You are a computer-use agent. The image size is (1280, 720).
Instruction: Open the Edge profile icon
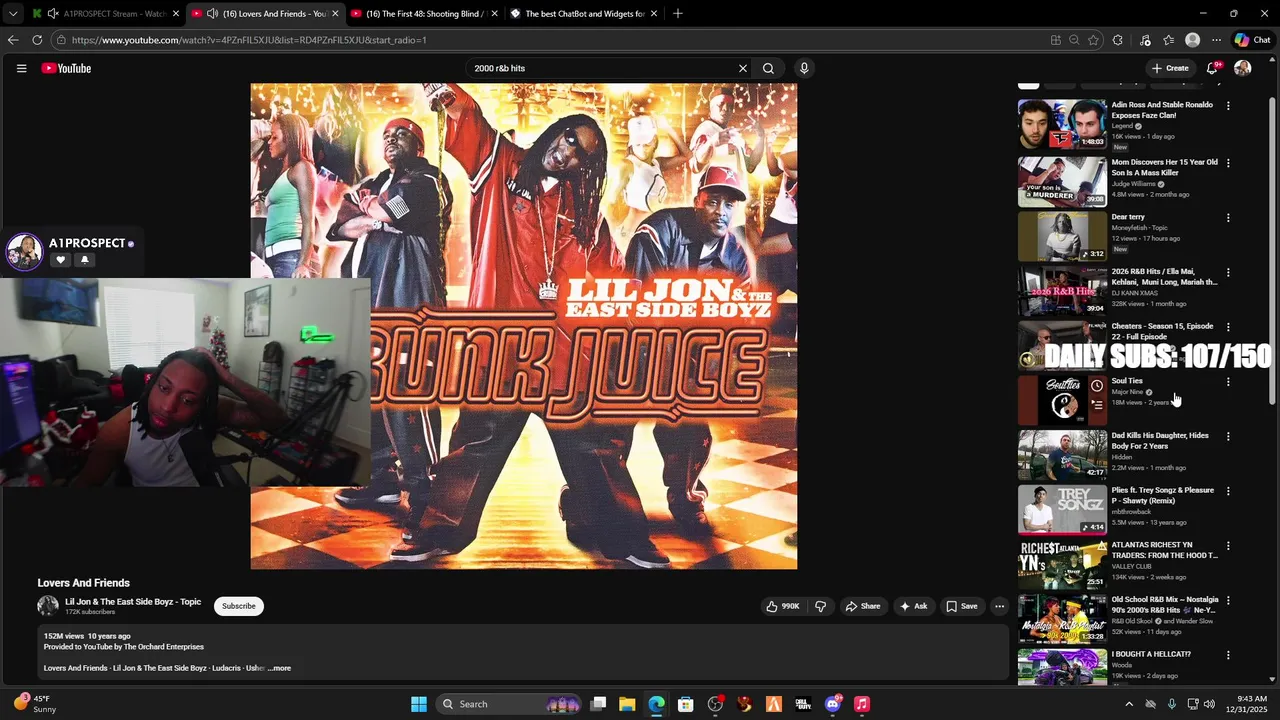tap(1192, 40)
